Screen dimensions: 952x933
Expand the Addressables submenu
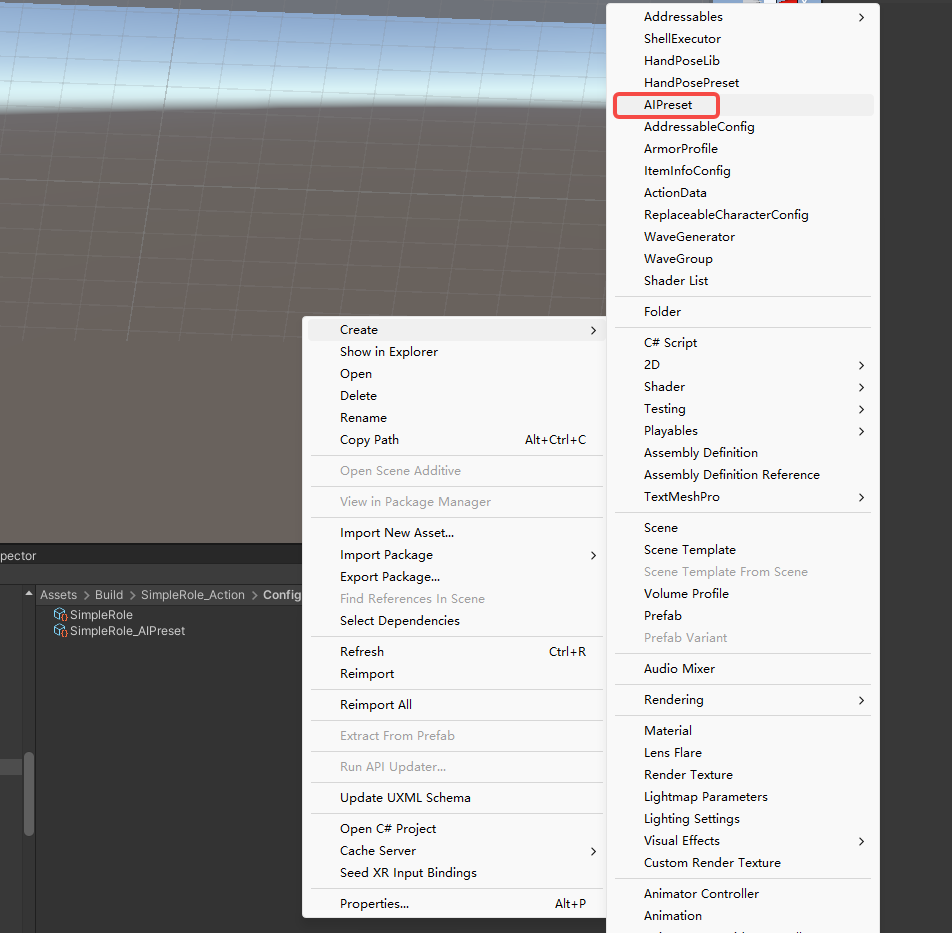tap(683, 17)
